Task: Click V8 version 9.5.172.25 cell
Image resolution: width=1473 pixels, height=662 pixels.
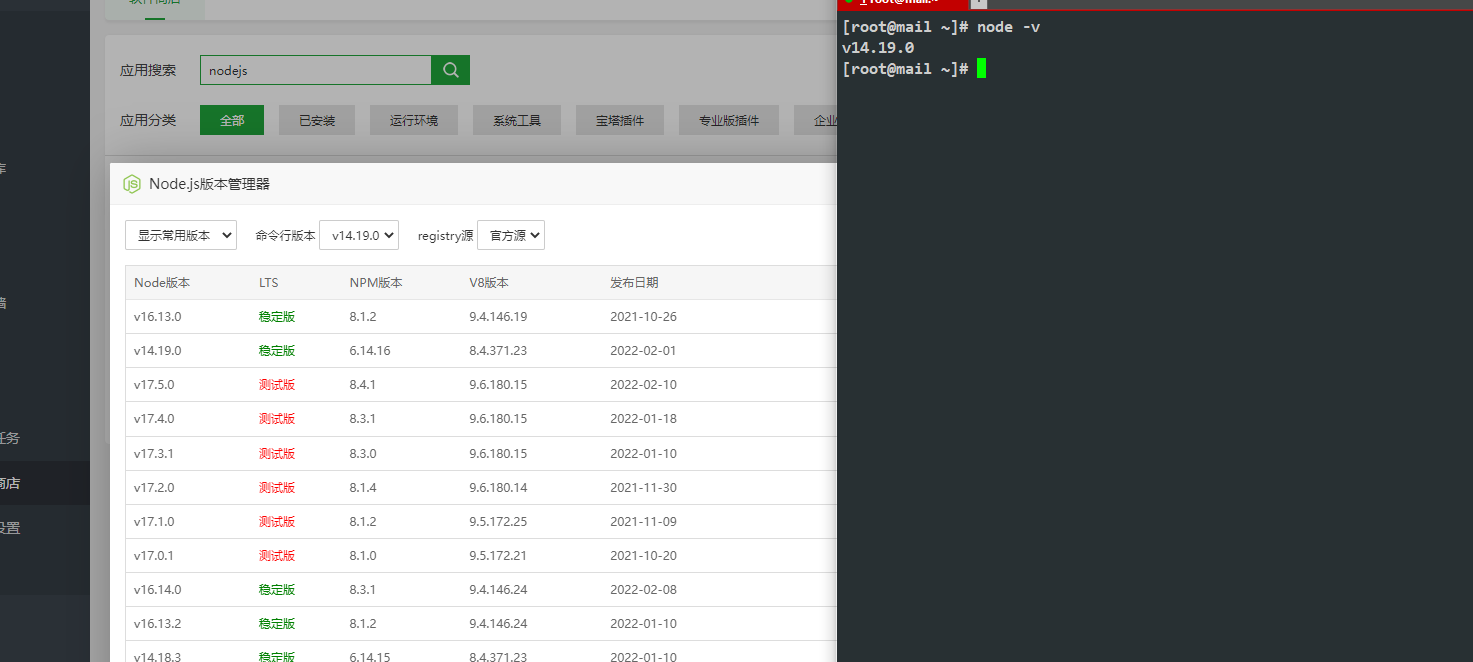Action: tap(498, 521)
